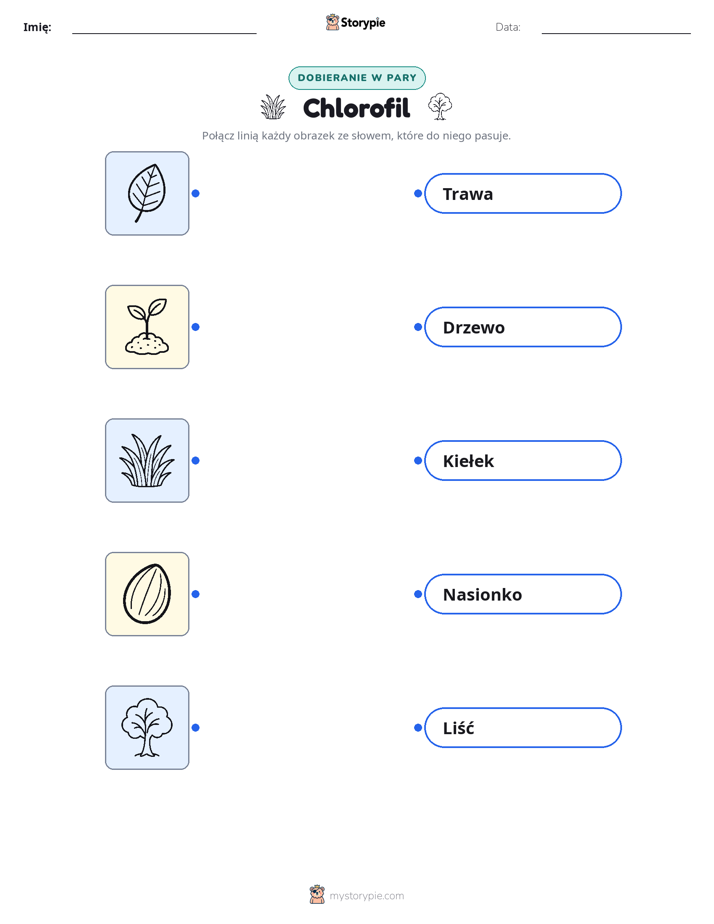The image size is (714, 924).
Task: Select the sprout seedling picture card
Action: [x=147, y=327]
